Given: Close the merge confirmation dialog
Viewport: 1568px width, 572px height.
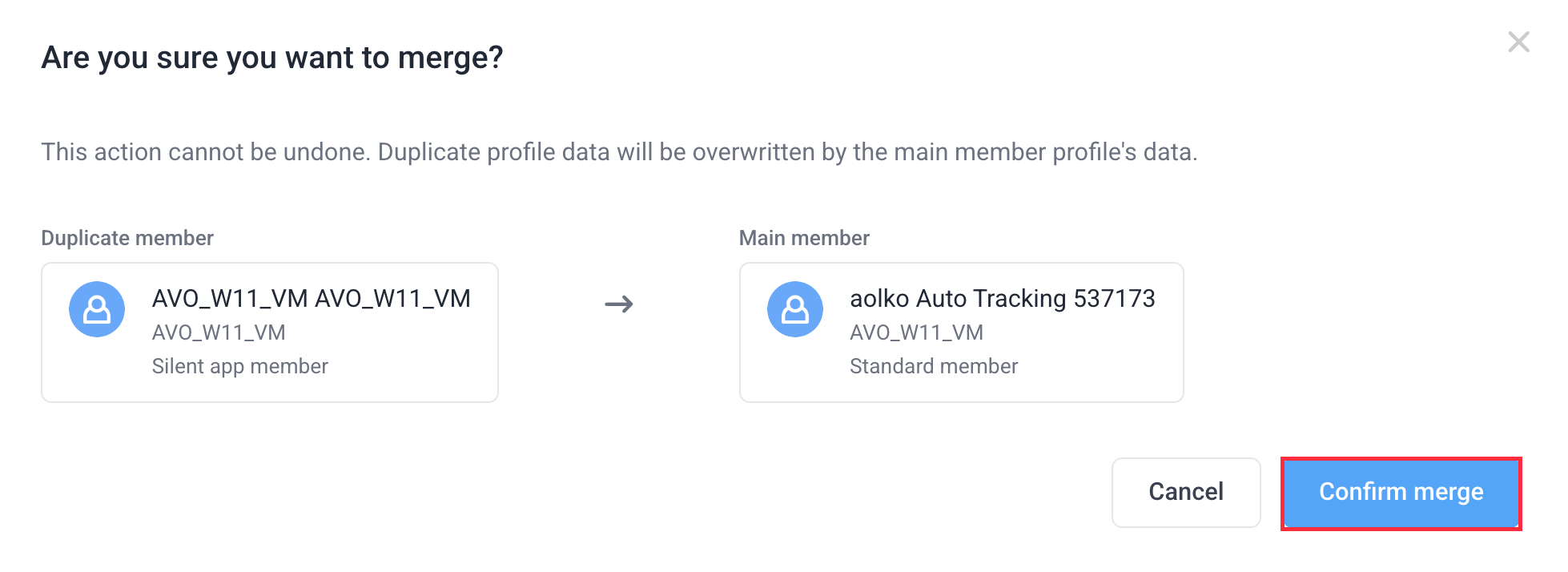Looking at the screenshot, I should (x=1518, y=42).
